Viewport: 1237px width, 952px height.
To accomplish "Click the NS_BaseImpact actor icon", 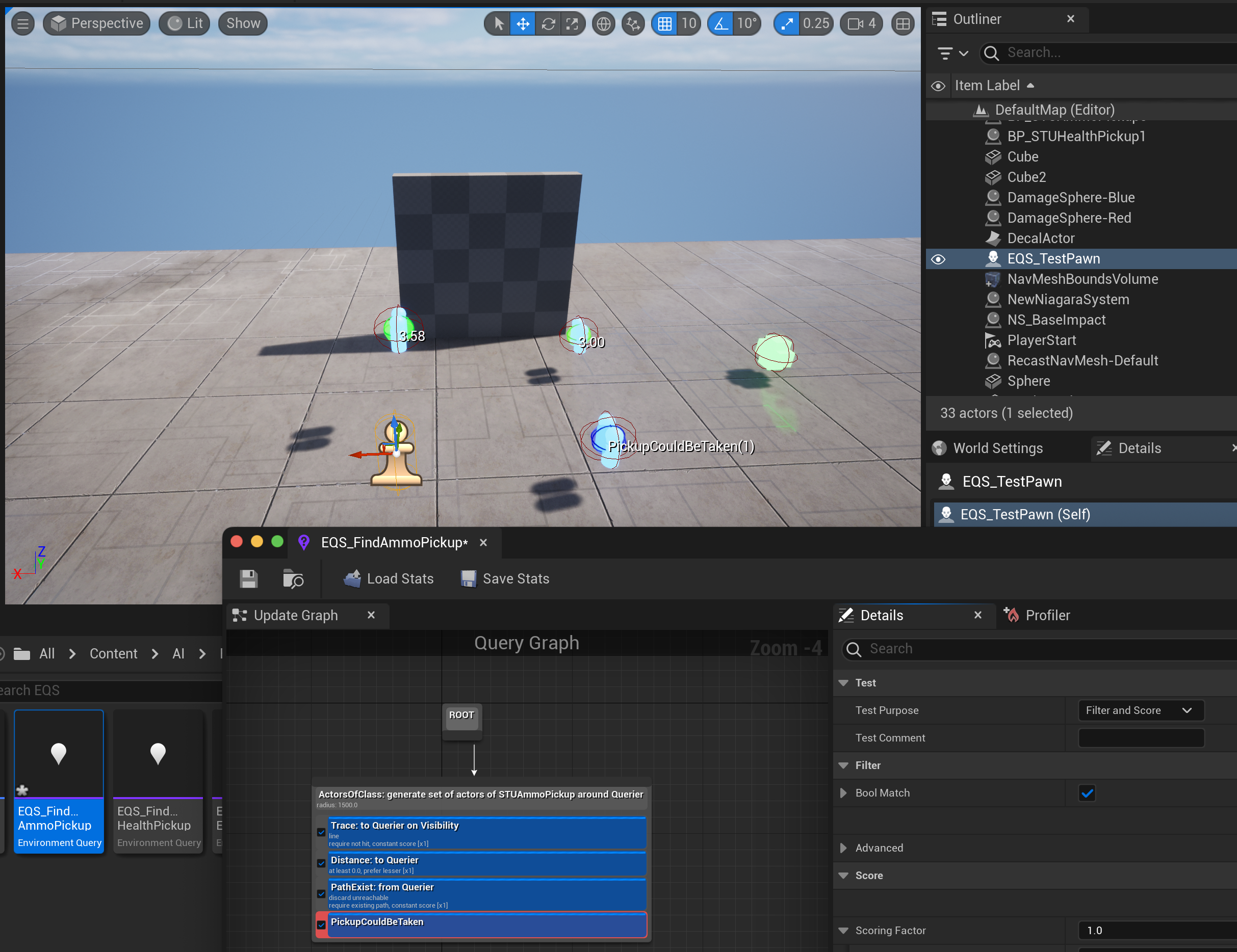I will click(993, 320).
